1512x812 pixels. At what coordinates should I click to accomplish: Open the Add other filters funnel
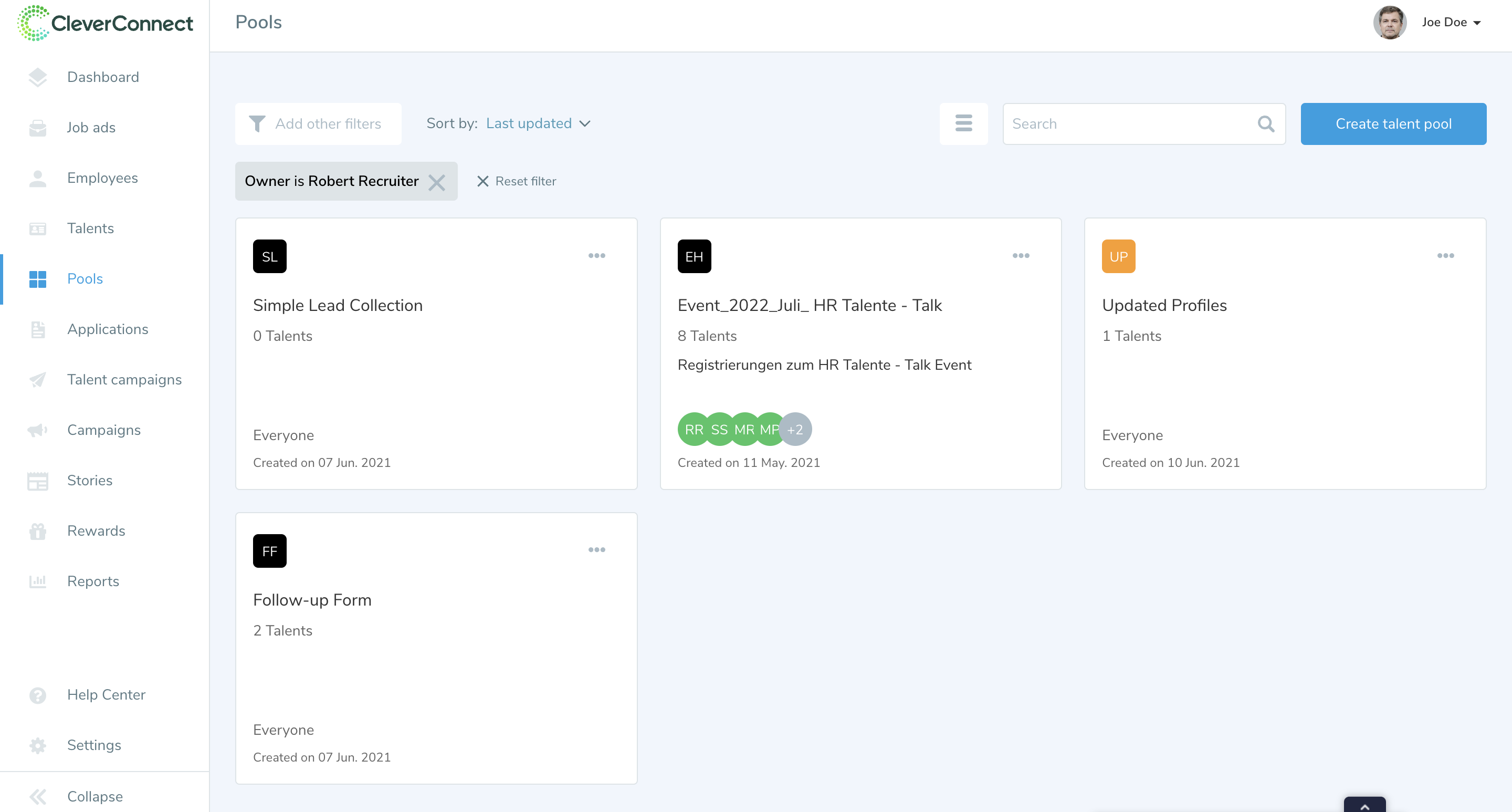(x=318, y=124)
